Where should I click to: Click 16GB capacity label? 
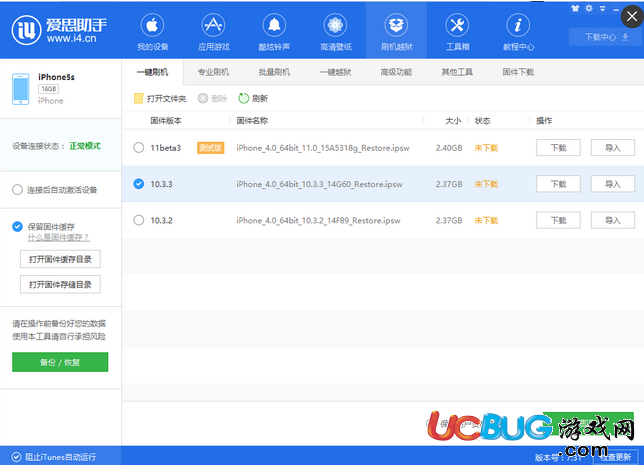coord(49,89)
